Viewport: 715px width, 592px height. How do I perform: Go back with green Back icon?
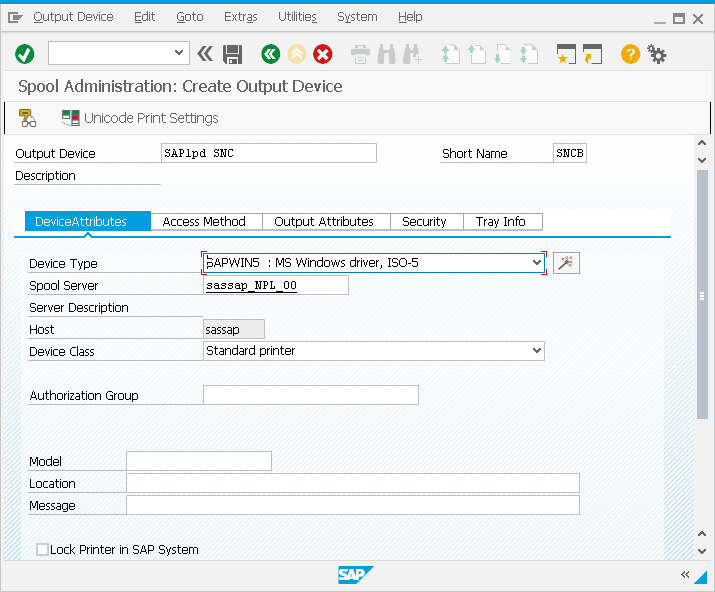(270, 54)
